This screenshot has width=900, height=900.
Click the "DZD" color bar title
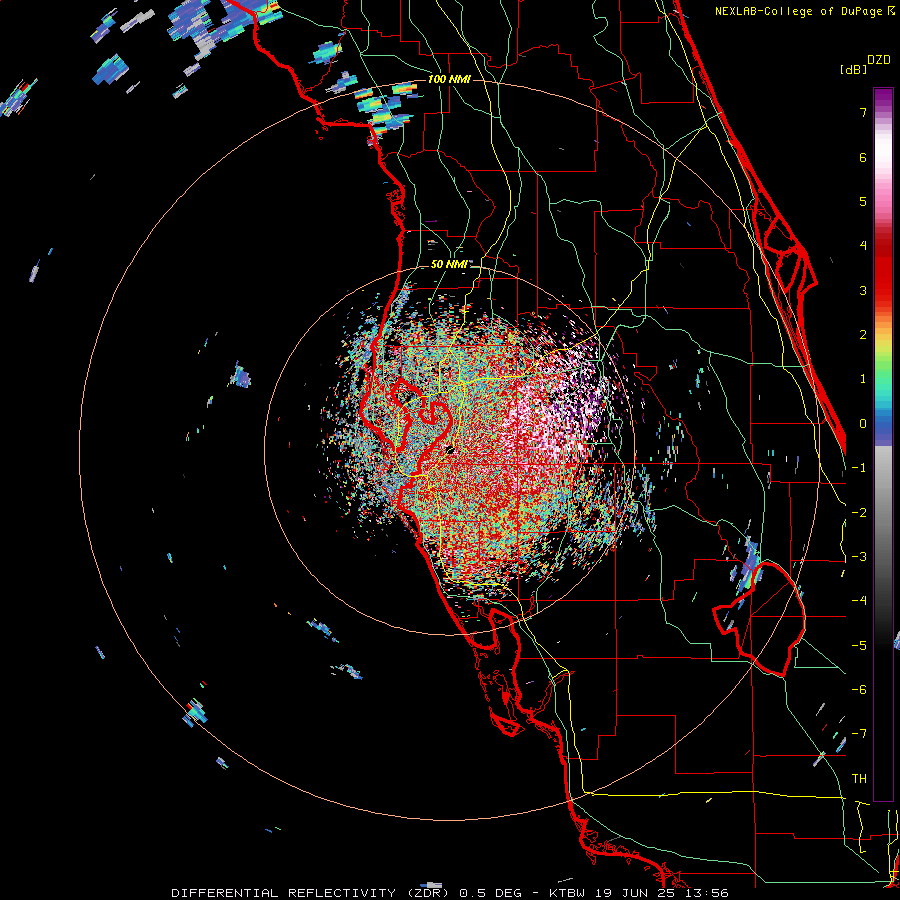[879, 60]
